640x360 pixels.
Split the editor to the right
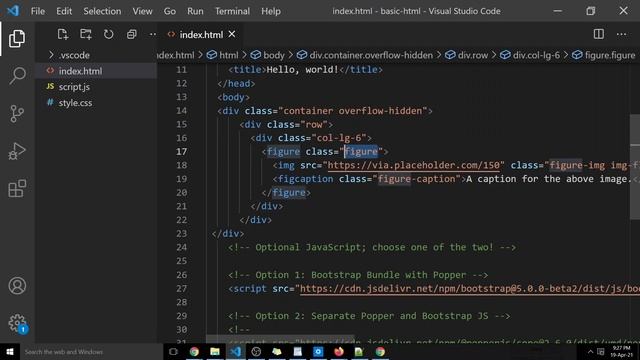598,34
